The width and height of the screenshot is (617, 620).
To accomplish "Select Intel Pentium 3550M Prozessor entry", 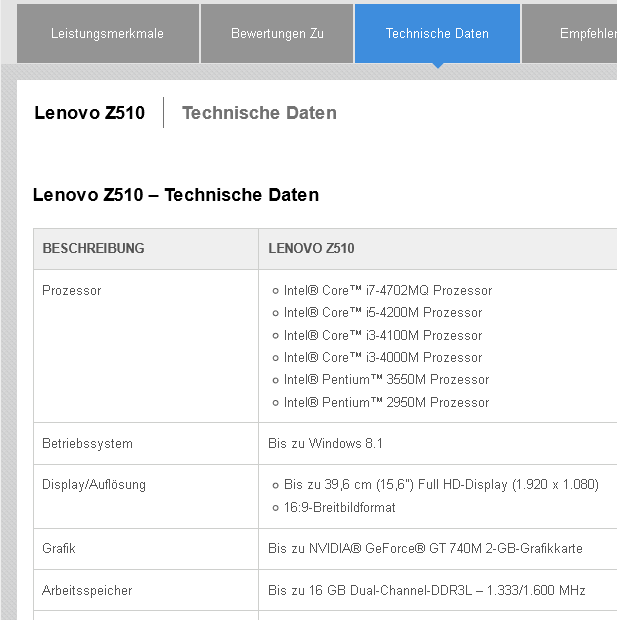I will click(x=386, y=380).
